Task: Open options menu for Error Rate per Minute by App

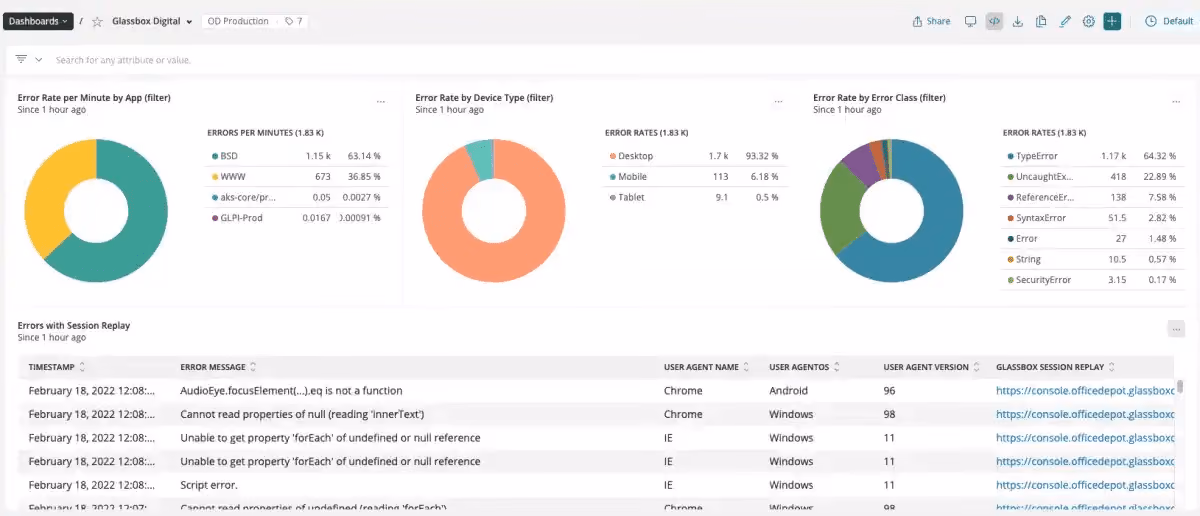Action: (381, 101)
